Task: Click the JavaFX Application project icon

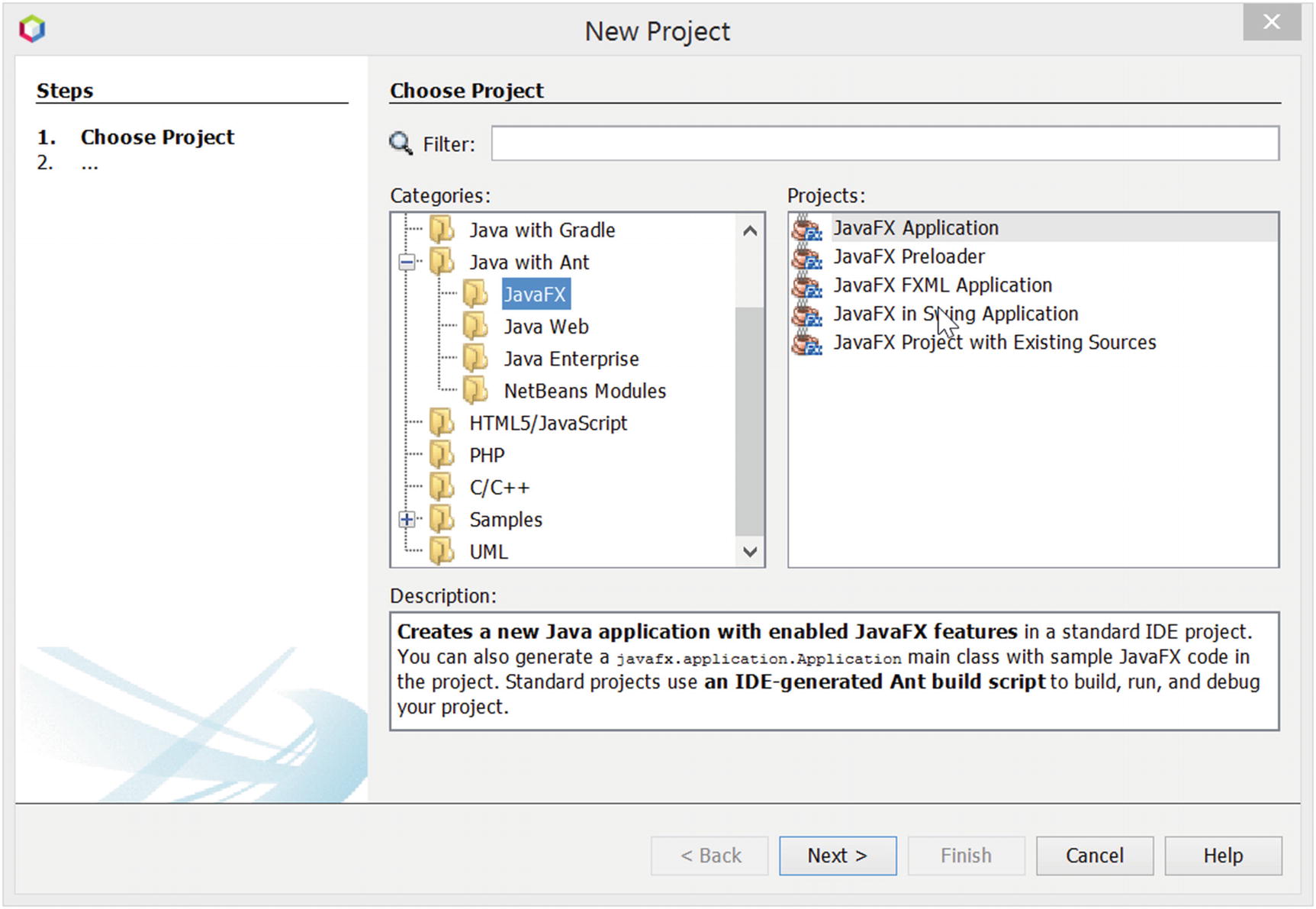Action: coord(807,227)
